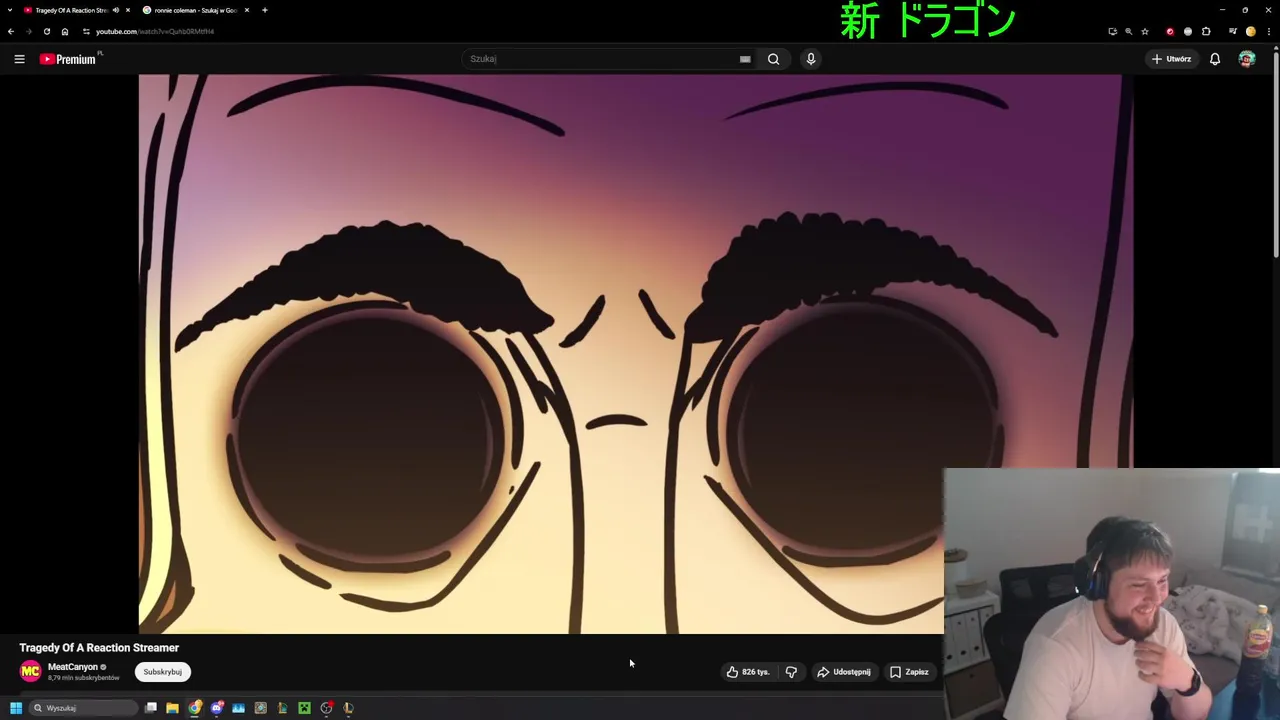Go back in browser history
This screenshot has height=720, width=1280.
click(11, 31)
